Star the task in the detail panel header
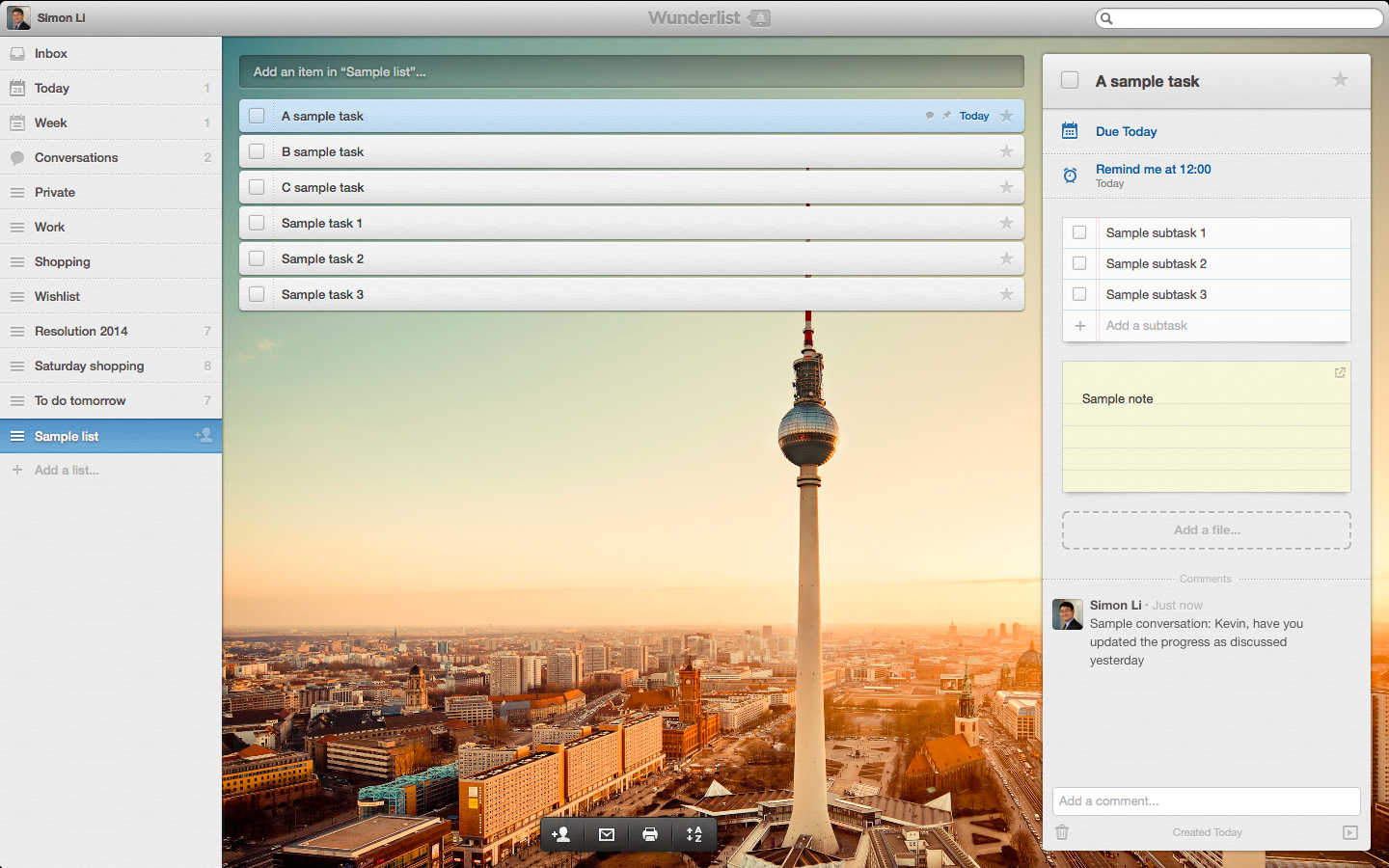 coord(1340,80)
